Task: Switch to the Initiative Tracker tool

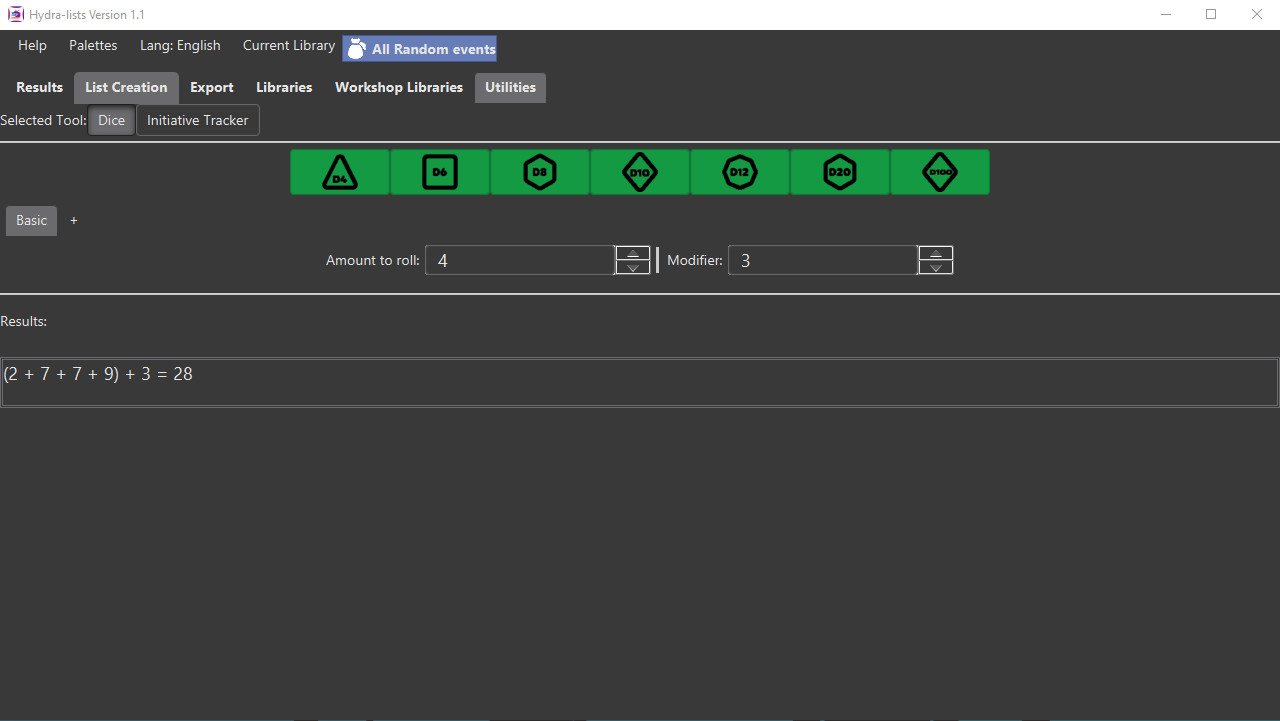Action: coord(197,120)
